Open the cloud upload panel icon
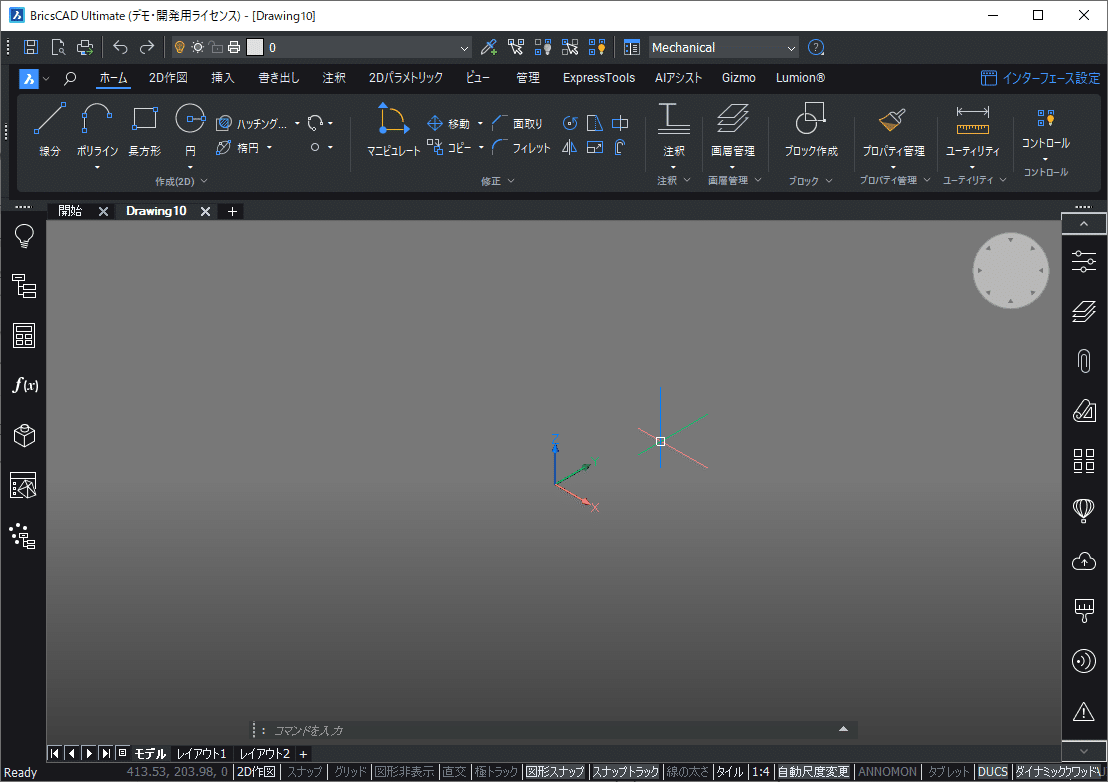Image resolution: width=1108 pixels, height=782 pixels. [x=1083, y=562]
